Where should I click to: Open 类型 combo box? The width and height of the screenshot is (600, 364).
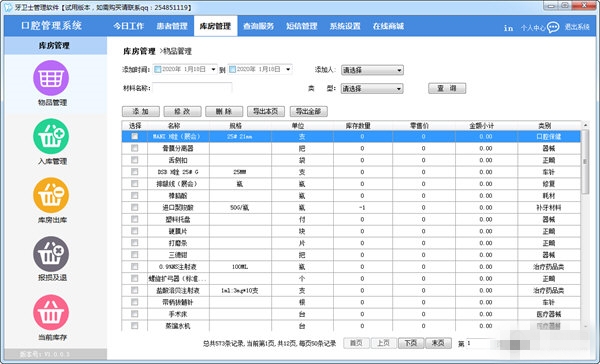372,89
